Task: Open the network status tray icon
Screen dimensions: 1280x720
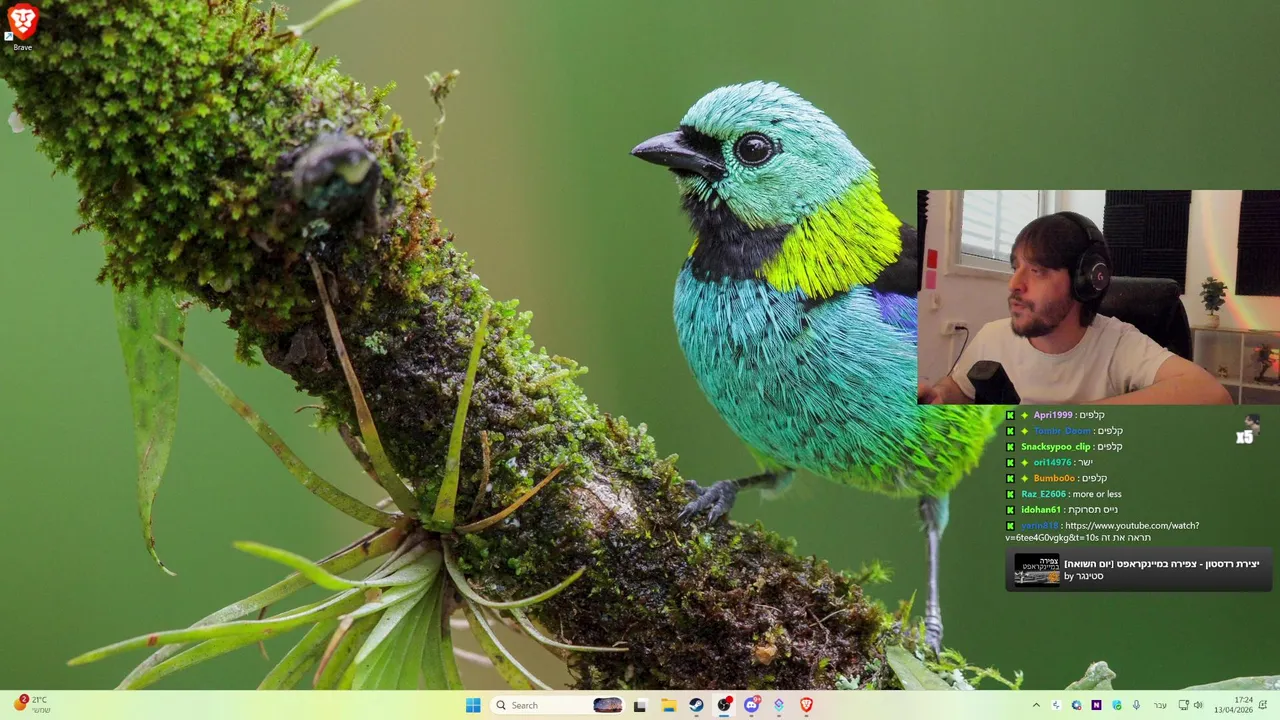Action: (1184, 705)
